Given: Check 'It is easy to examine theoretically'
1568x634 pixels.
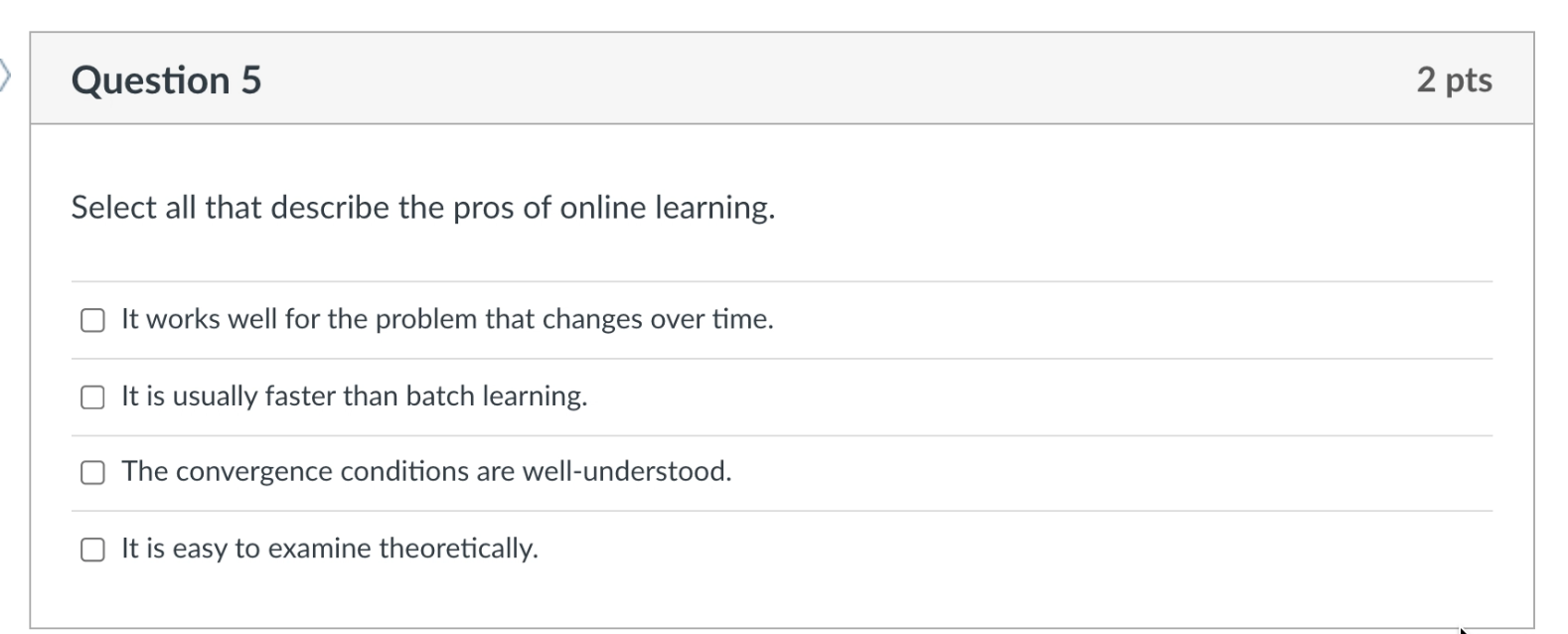Looking at the screenshot, I should click(x=92, y=547).
